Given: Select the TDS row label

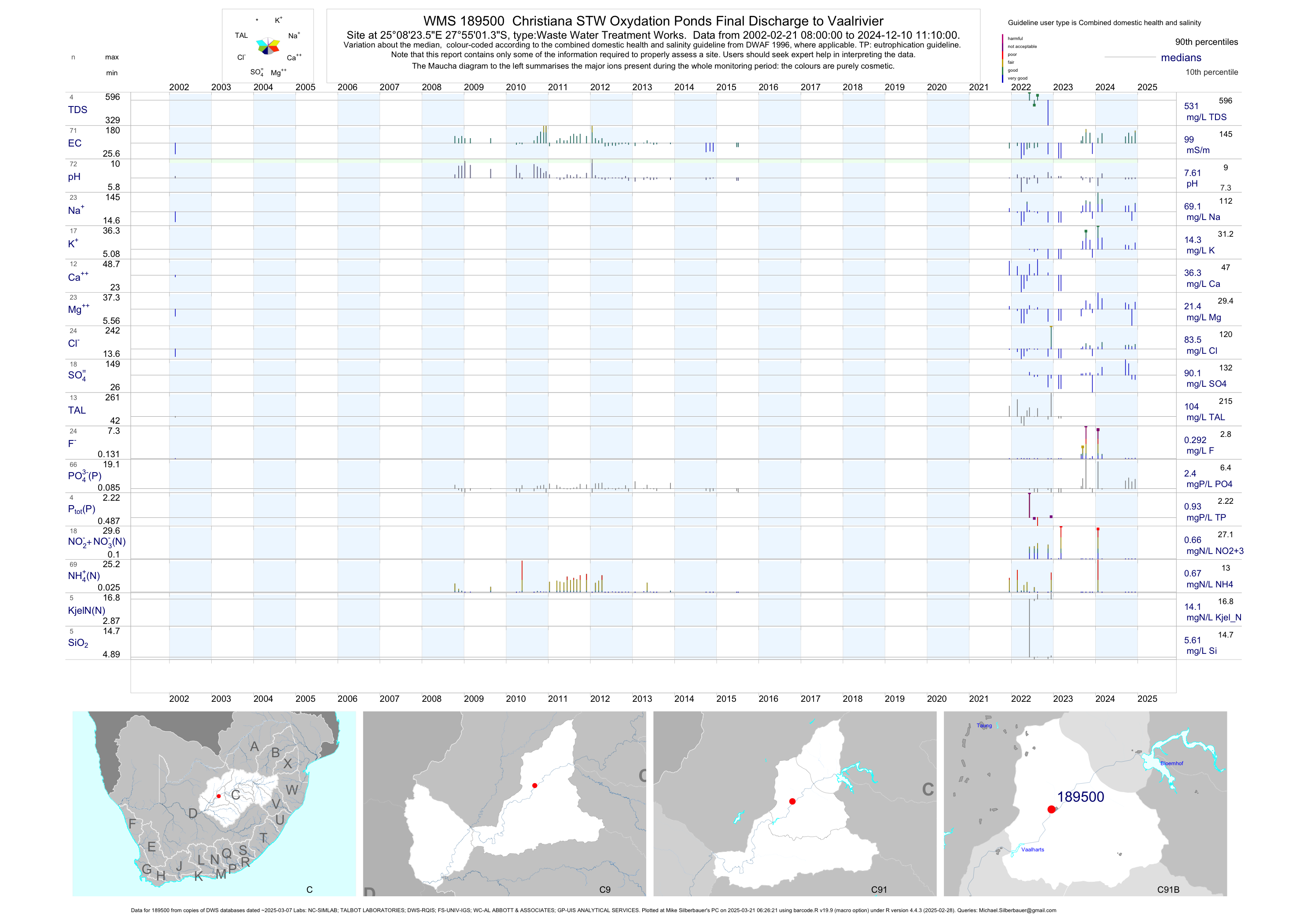Looking at the screenshot, I should pyautogui.click(x=77, y=110).
